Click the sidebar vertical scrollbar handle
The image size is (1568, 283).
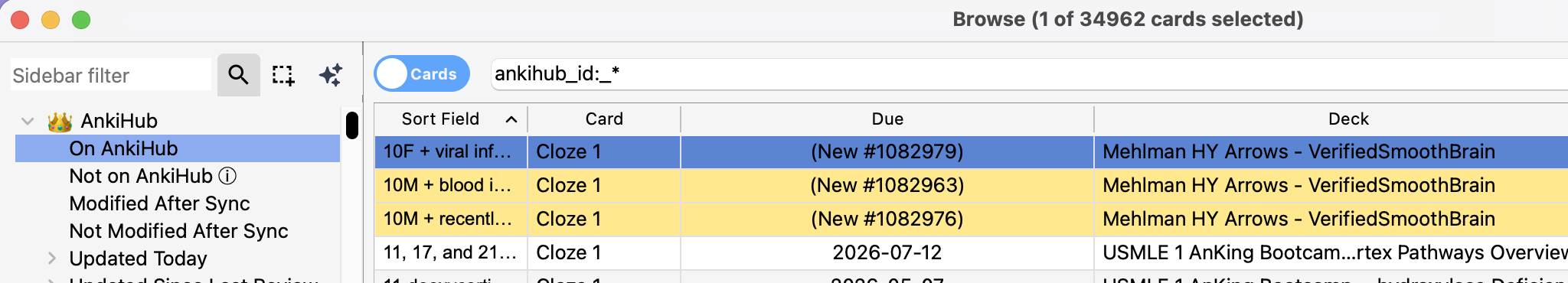tap(352, 125)
